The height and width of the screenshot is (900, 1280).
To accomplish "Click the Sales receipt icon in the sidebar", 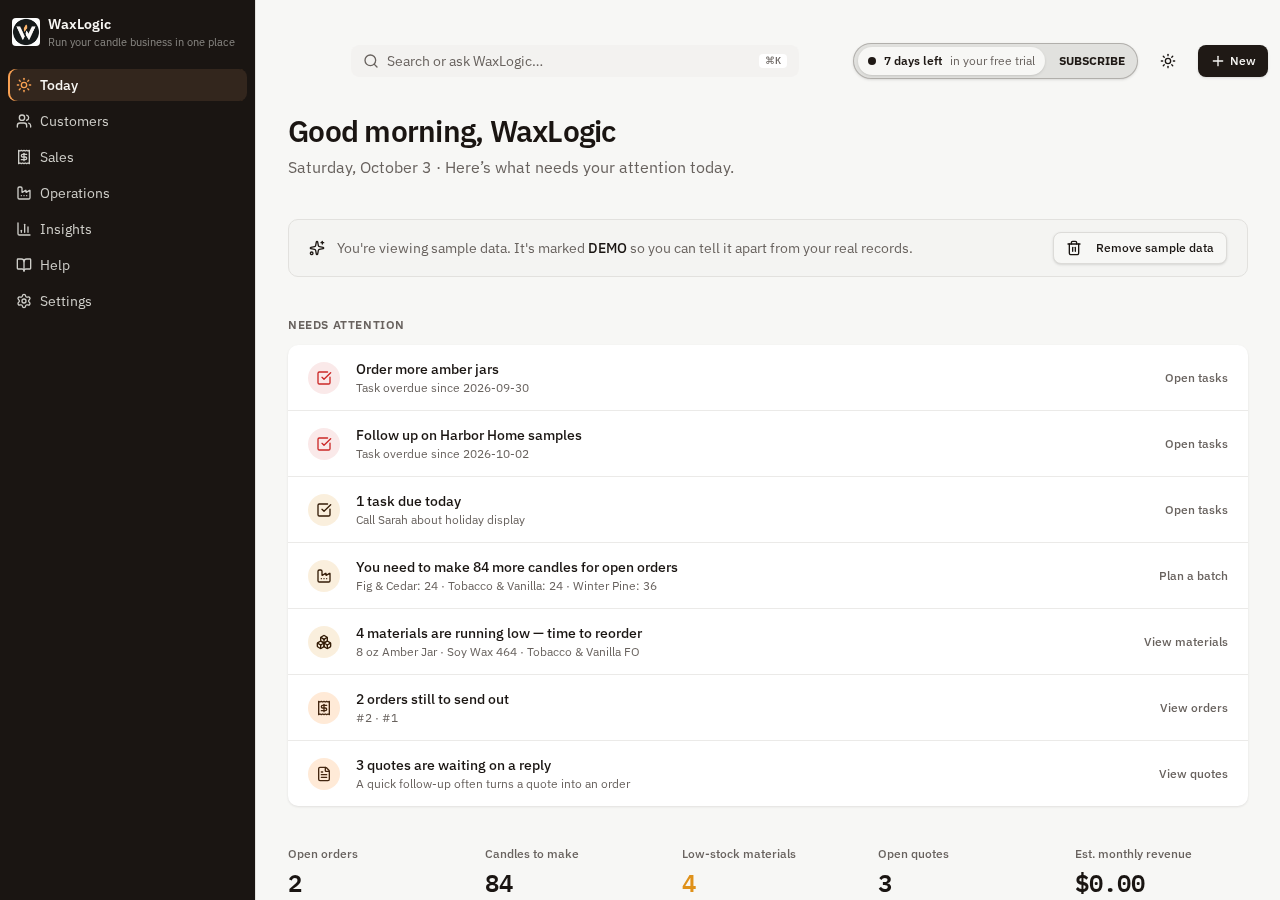I will [24, 157].
